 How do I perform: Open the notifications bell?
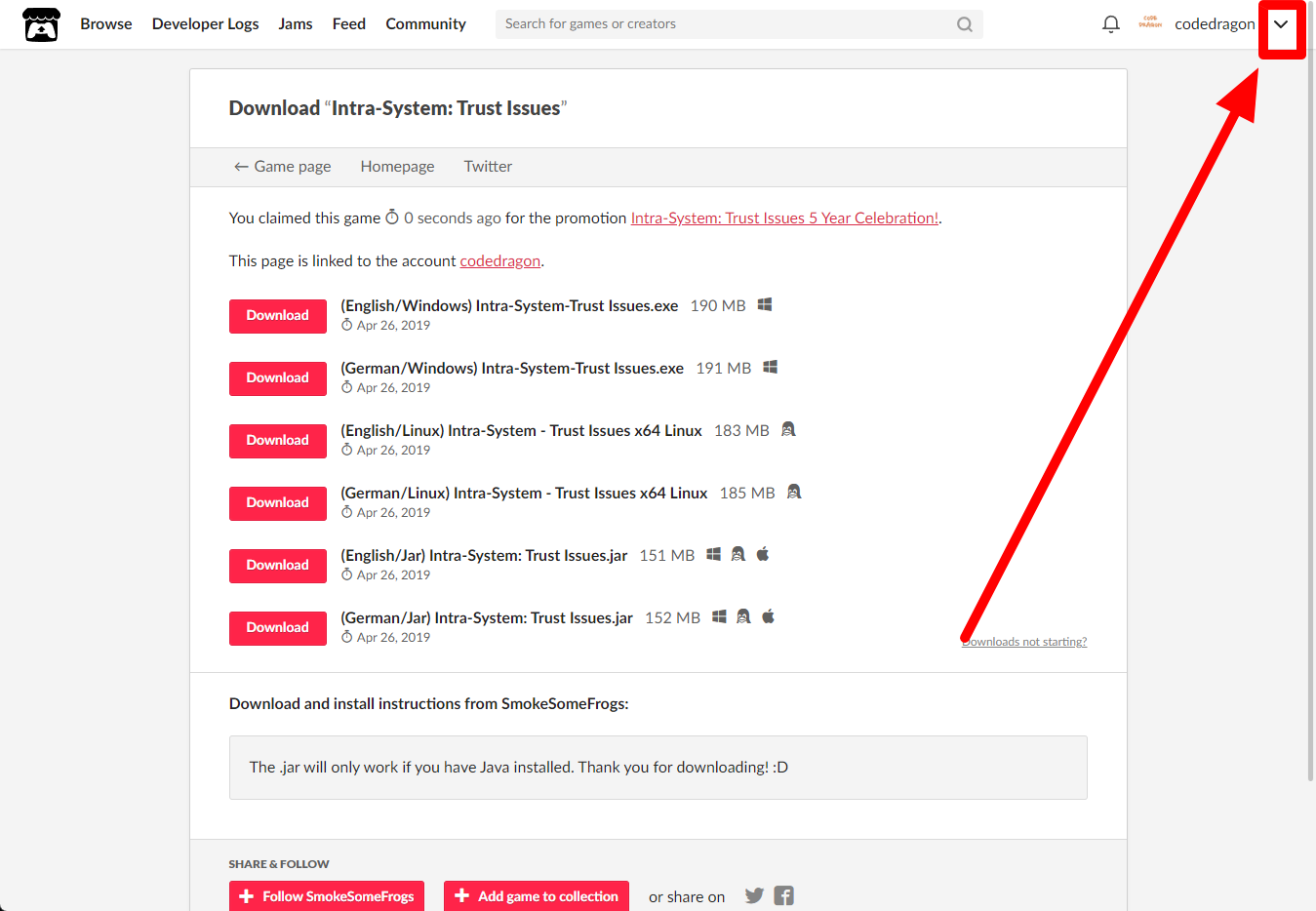coord(1110,24)
